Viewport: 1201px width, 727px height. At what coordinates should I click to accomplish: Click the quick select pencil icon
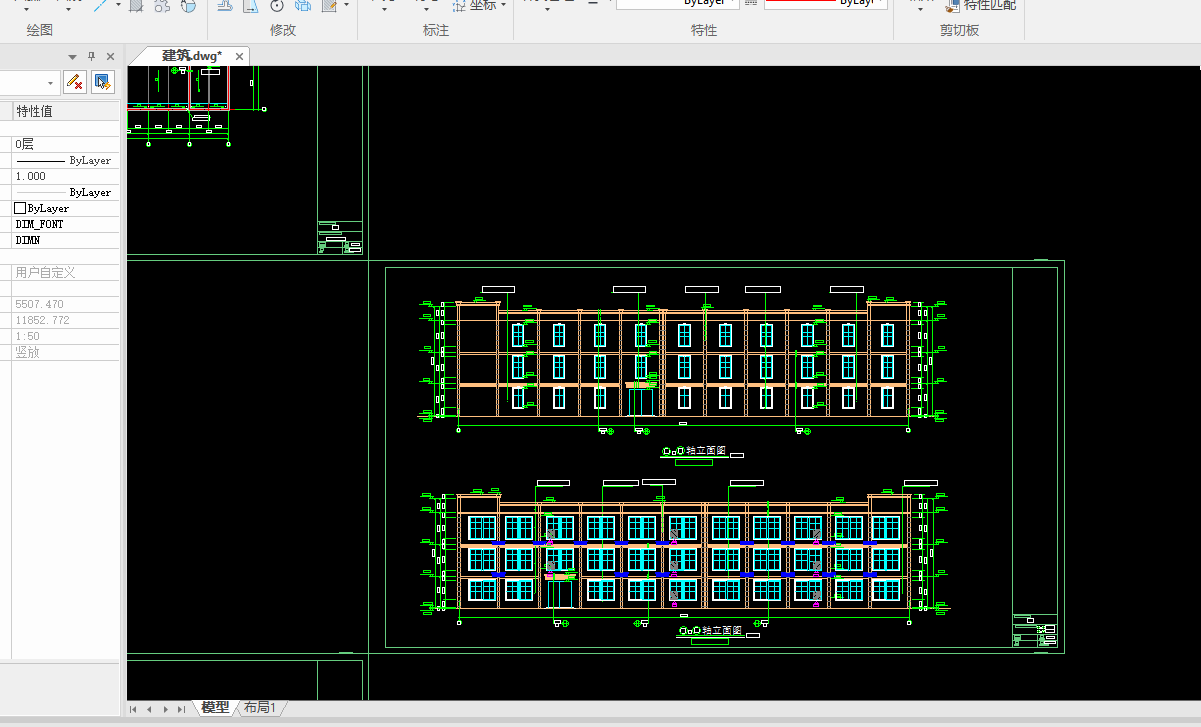pos(75,82)
